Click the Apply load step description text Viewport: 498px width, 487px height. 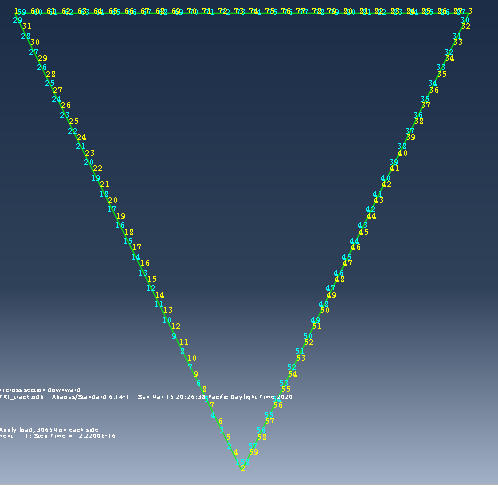pos(49,430)
